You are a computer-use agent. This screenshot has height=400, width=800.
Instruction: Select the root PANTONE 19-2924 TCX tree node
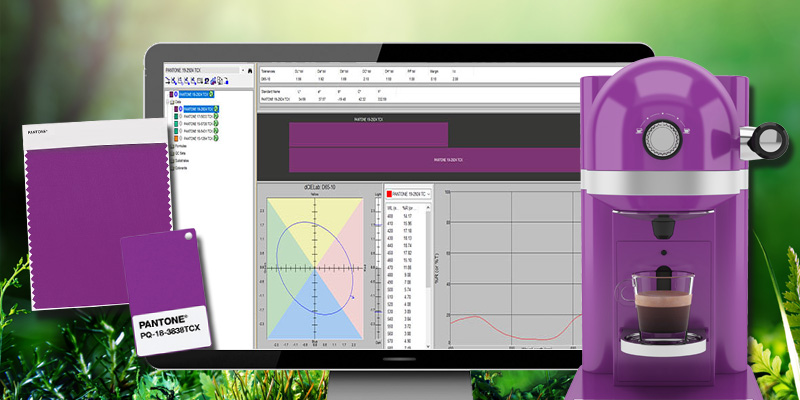click(196, 94)
